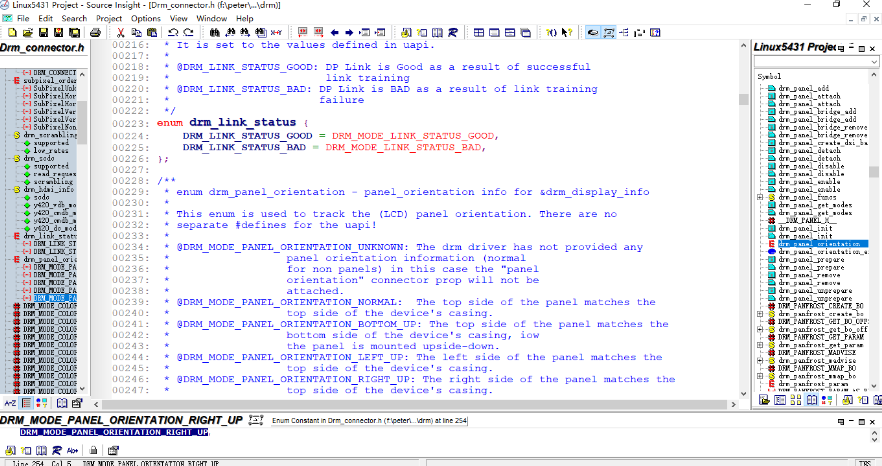The height and width of the screenshot is (466, 882).
Task: Click the Go Back blue left arrow
Action: 334,32
